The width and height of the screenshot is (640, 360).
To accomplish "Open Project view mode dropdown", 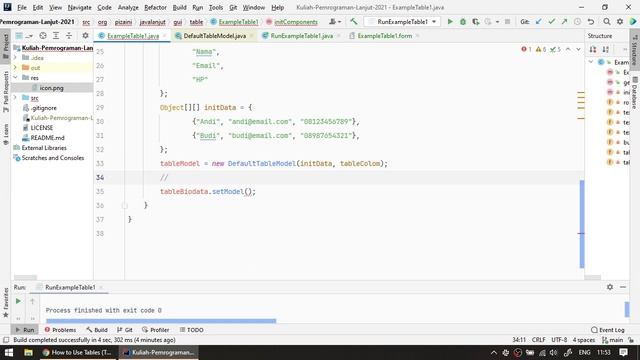I will [24, 36].
